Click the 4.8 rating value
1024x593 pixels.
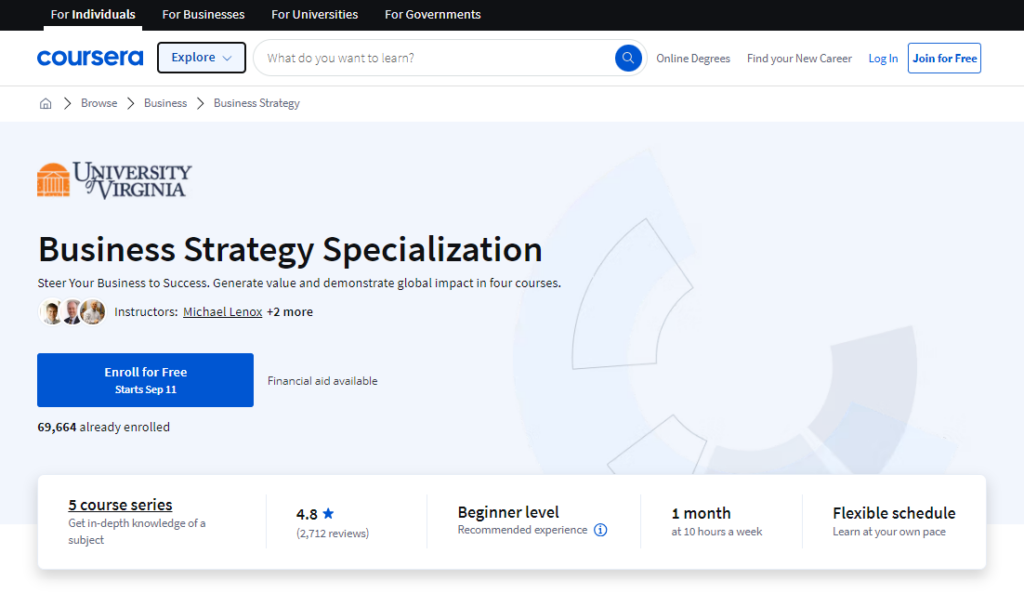[x=307, y=514]
